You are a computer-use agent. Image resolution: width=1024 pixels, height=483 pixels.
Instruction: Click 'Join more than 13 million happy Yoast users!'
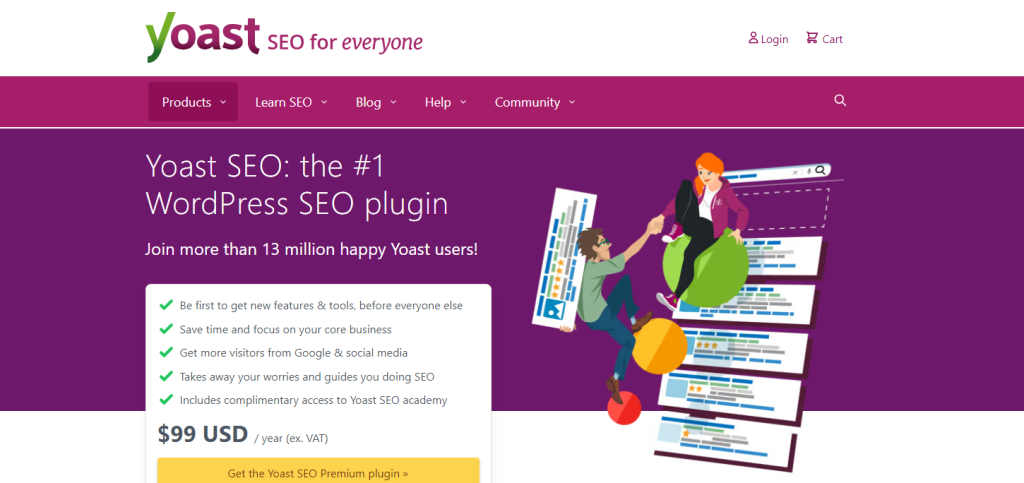pyautogui.click(x=311, y=249)
